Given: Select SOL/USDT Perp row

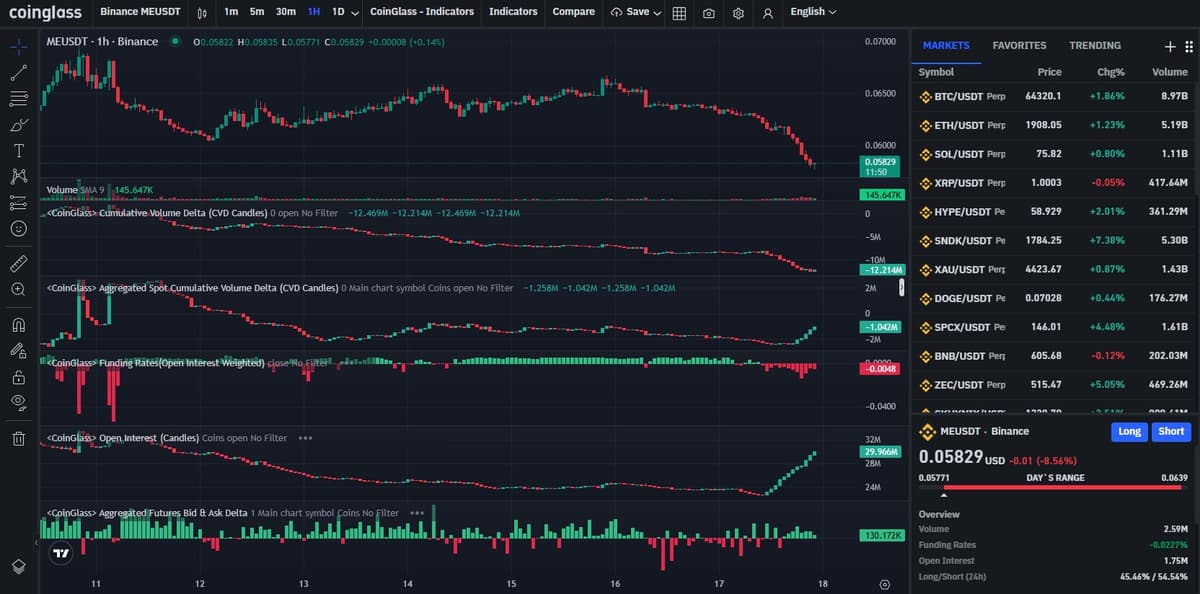Looking at the screenshot, I should [1054, 154].
